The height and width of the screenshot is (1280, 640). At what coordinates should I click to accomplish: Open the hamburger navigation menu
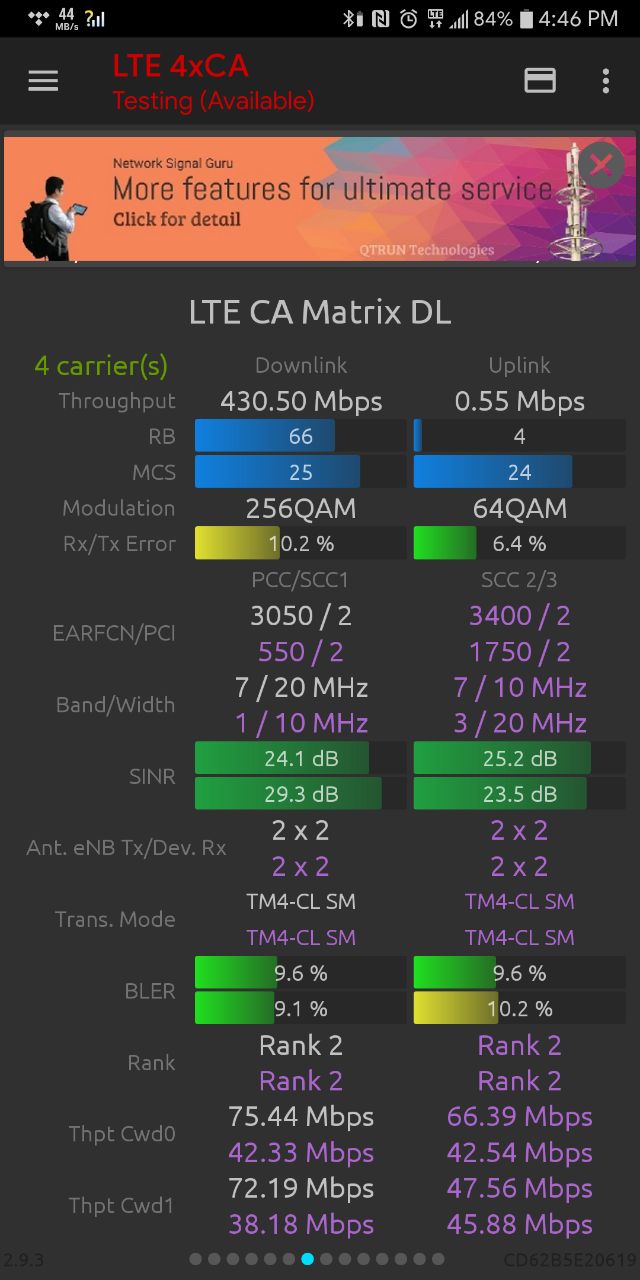(x=43, y=82)
